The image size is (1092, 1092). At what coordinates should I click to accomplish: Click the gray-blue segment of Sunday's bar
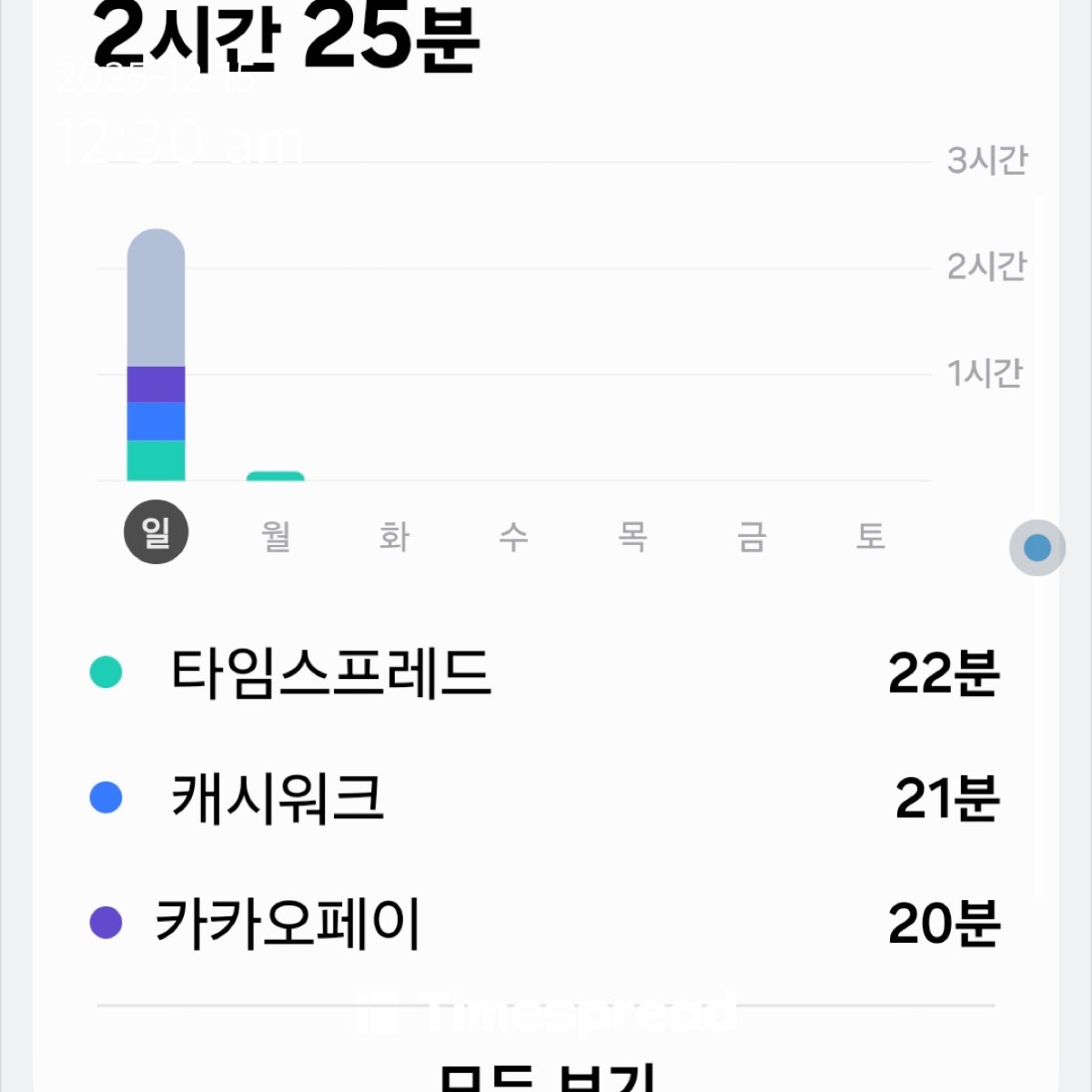156,300
